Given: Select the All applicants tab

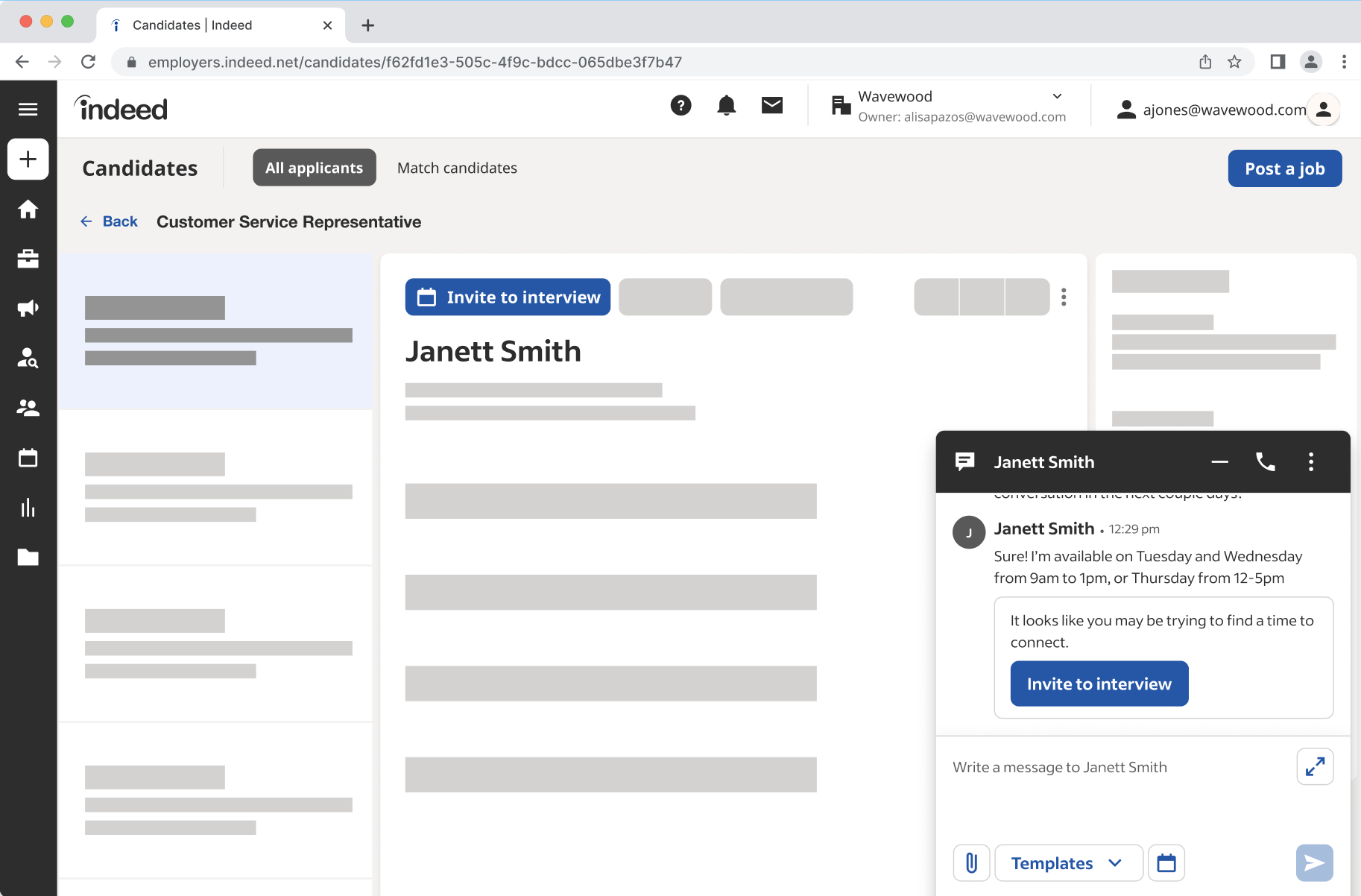Looking at the screenshot, I should click(314, 168).
